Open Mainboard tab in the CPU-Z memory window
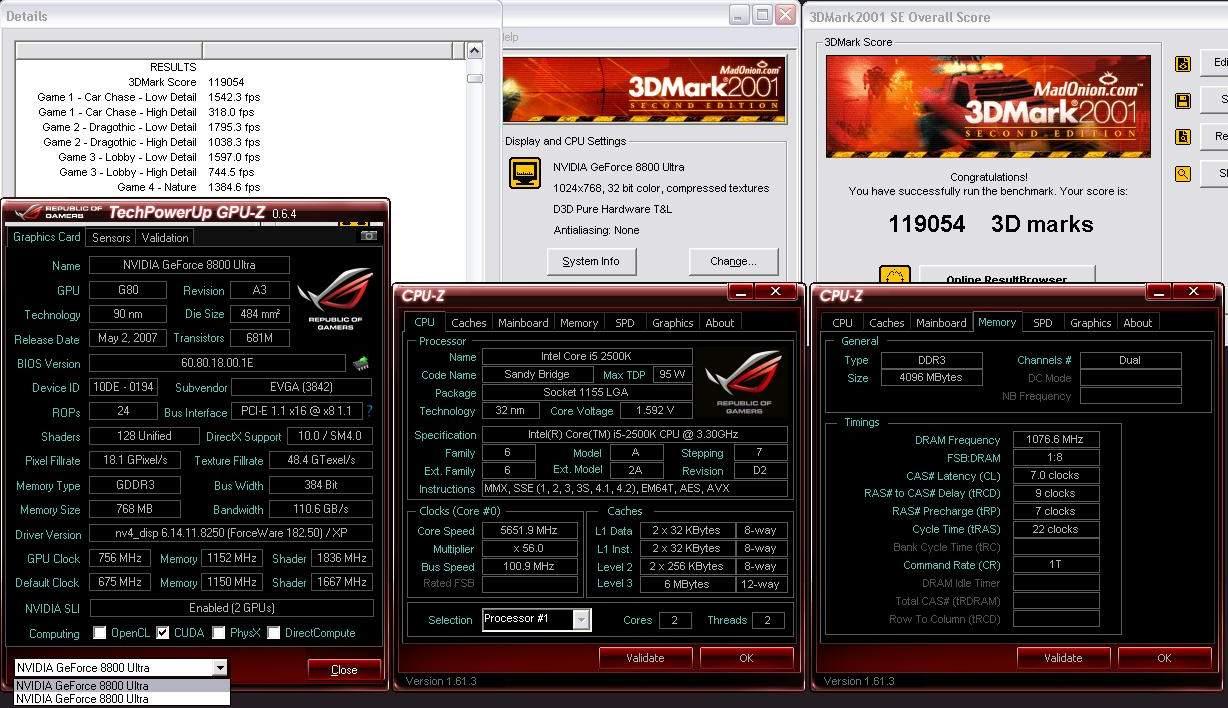 [941, 323]
